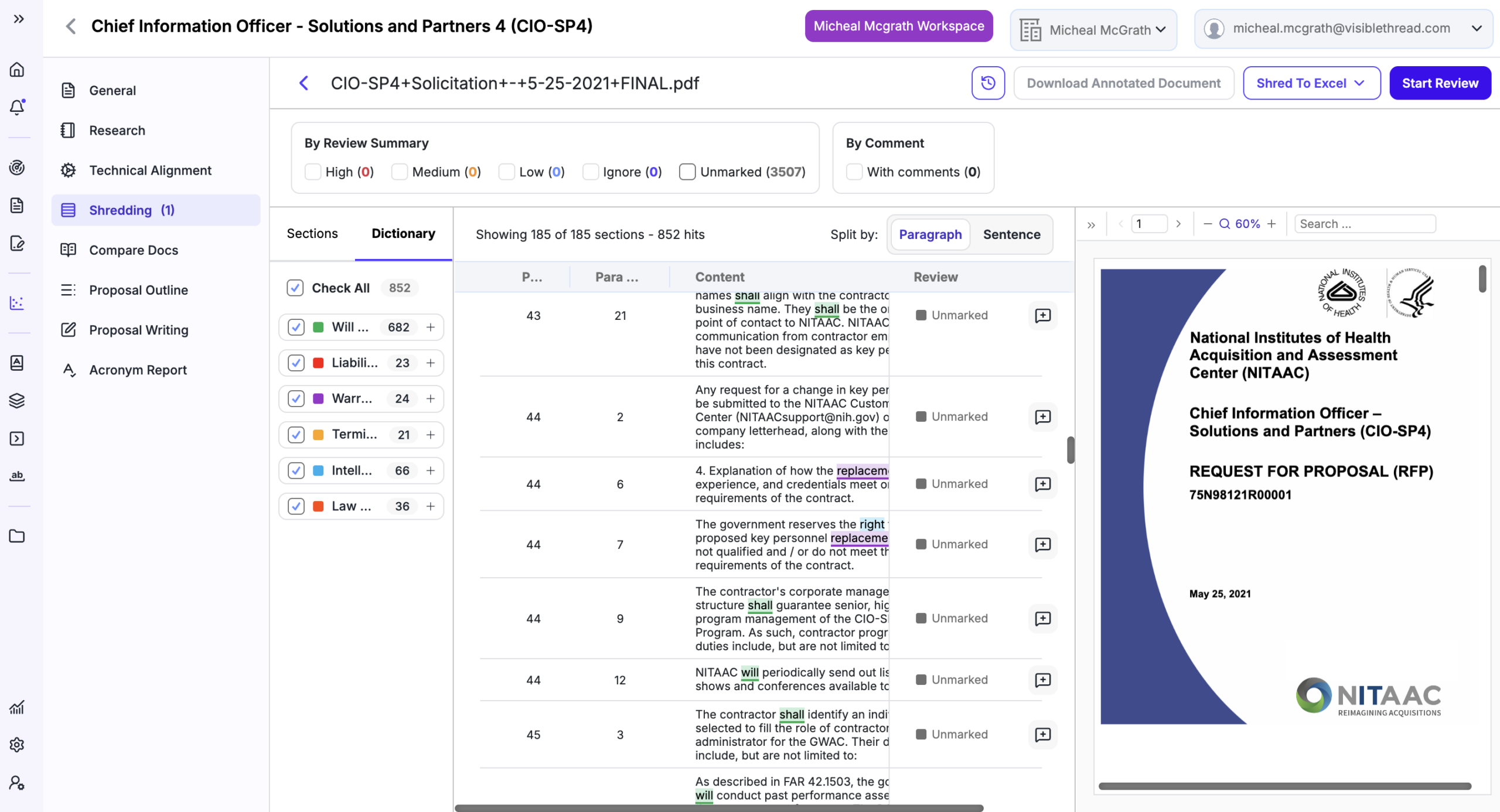The width and height of the screenshot is (1500, 812).
Task: Zoom in the PDF preview
Action: click(x=1271, y=224)
